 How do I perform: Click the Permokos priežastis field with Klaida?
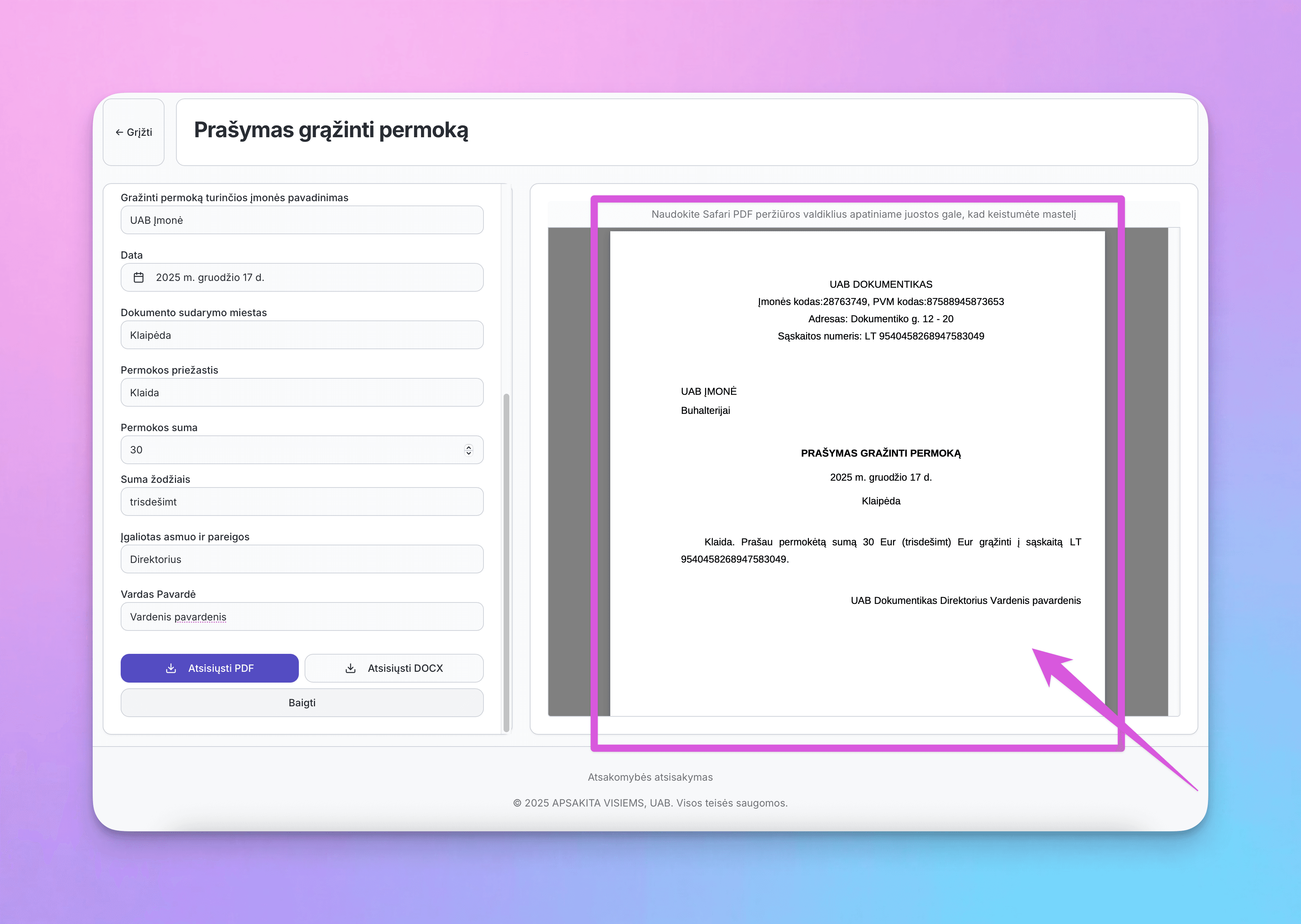[x=301, y=393]
